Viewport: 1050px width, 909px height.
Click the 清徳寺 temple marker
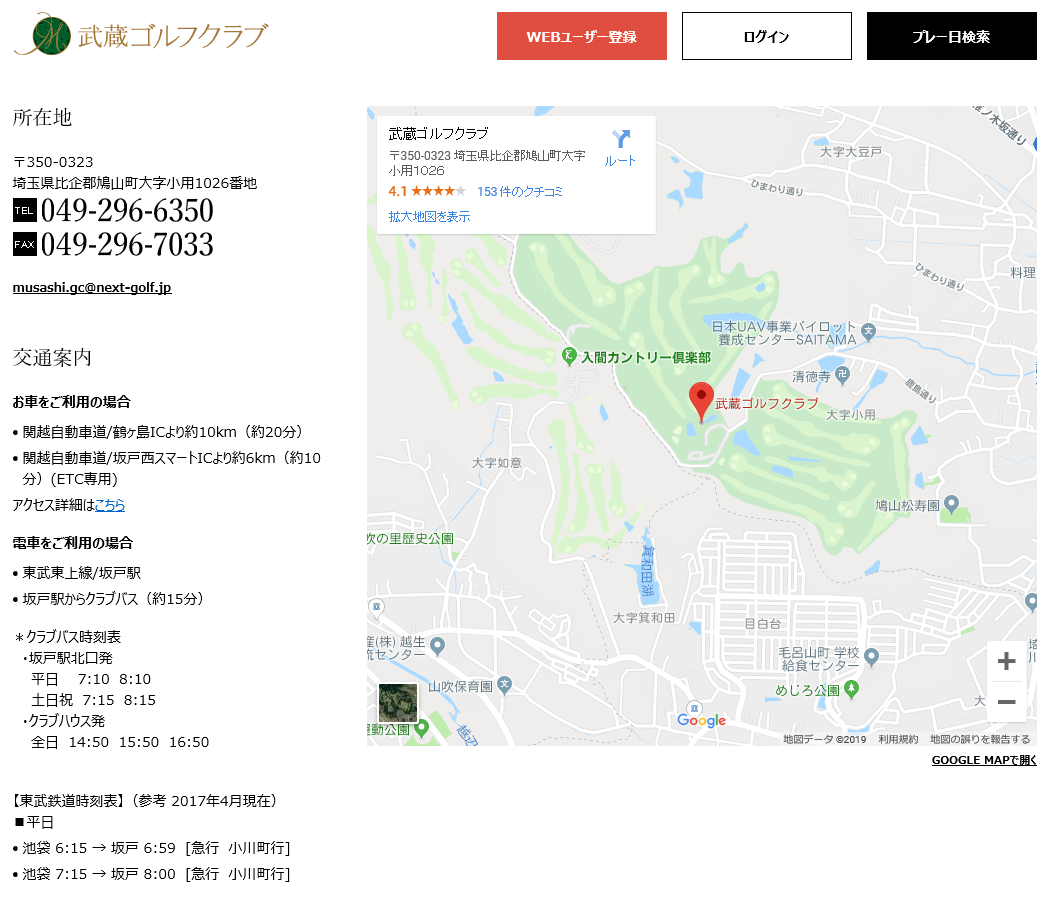coord(842,375)
